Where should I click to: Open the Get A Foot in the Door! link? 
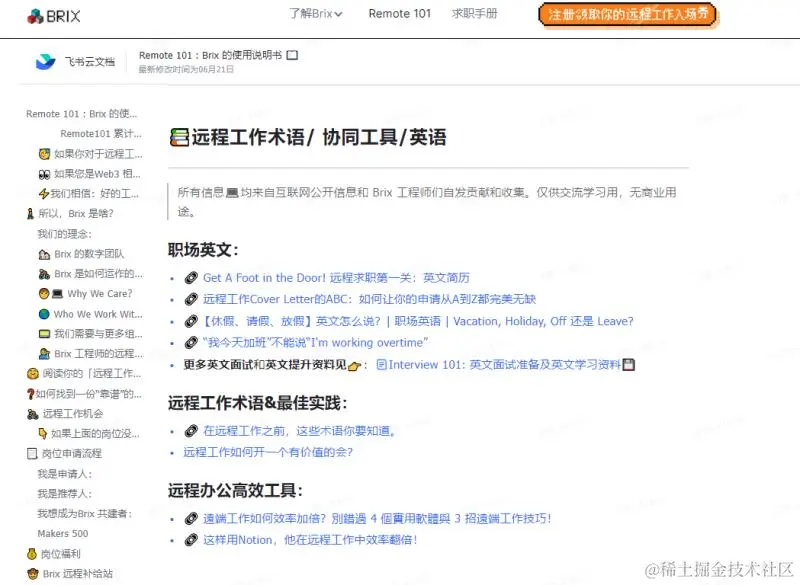point(336,278)
